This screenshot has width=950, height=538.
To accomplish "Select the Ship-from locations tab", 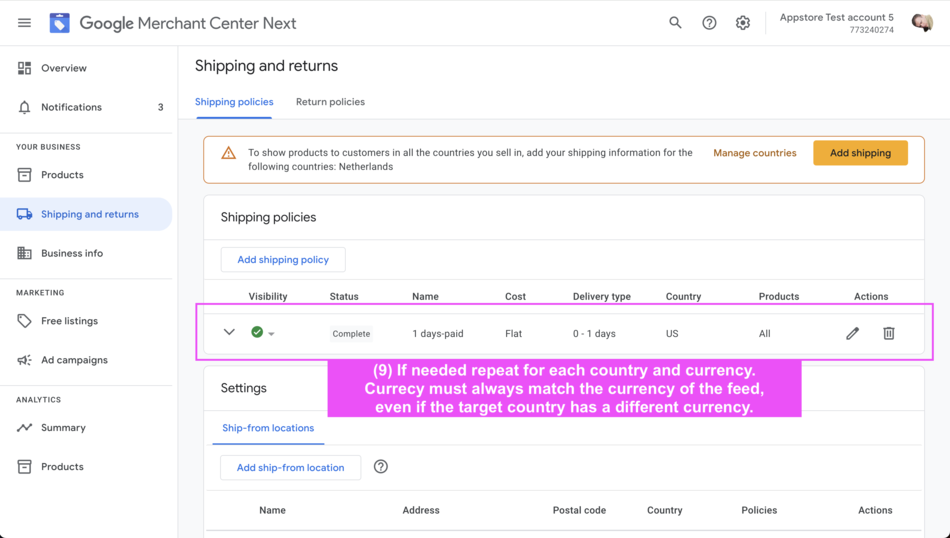I will point(268,428).
